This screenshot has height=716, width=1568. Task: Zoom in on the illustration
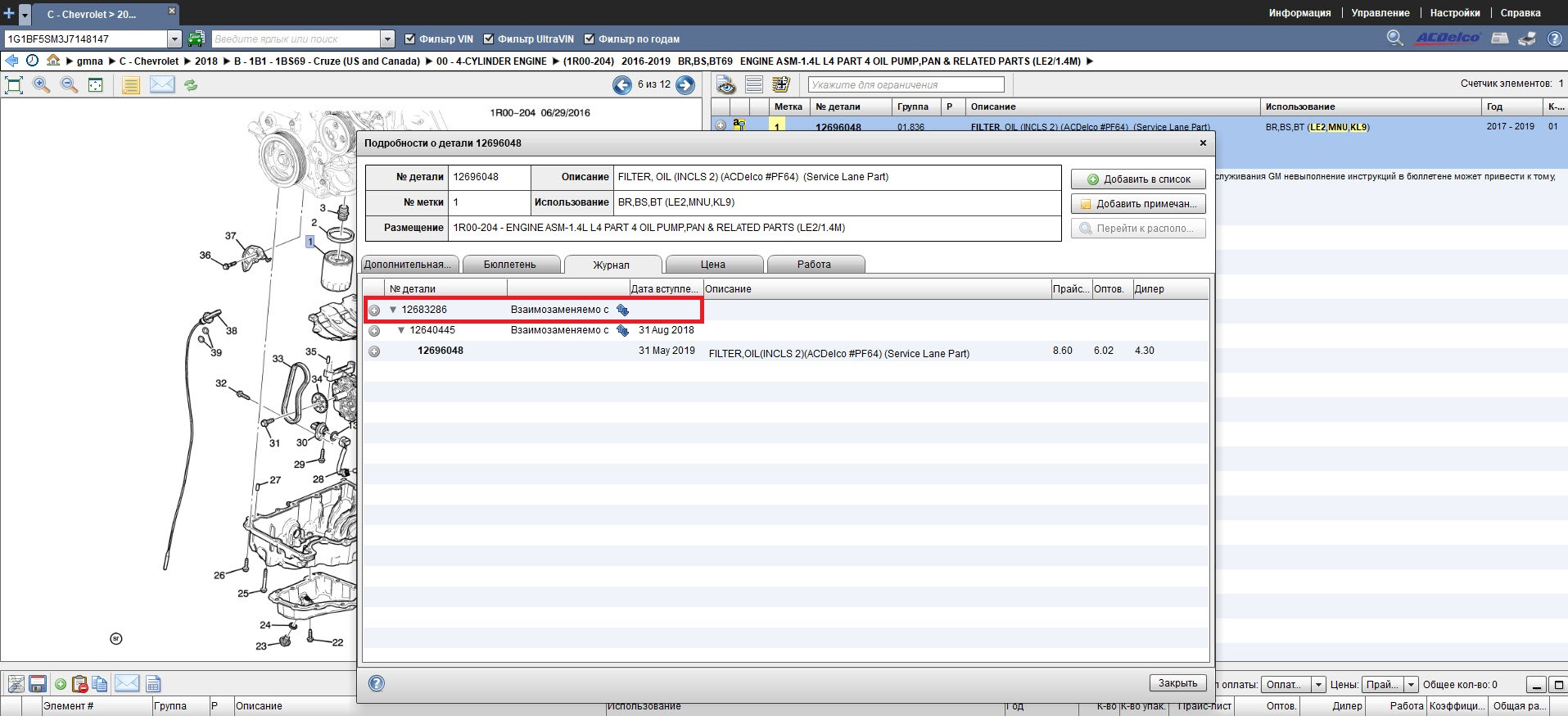[x=41, y=84]
